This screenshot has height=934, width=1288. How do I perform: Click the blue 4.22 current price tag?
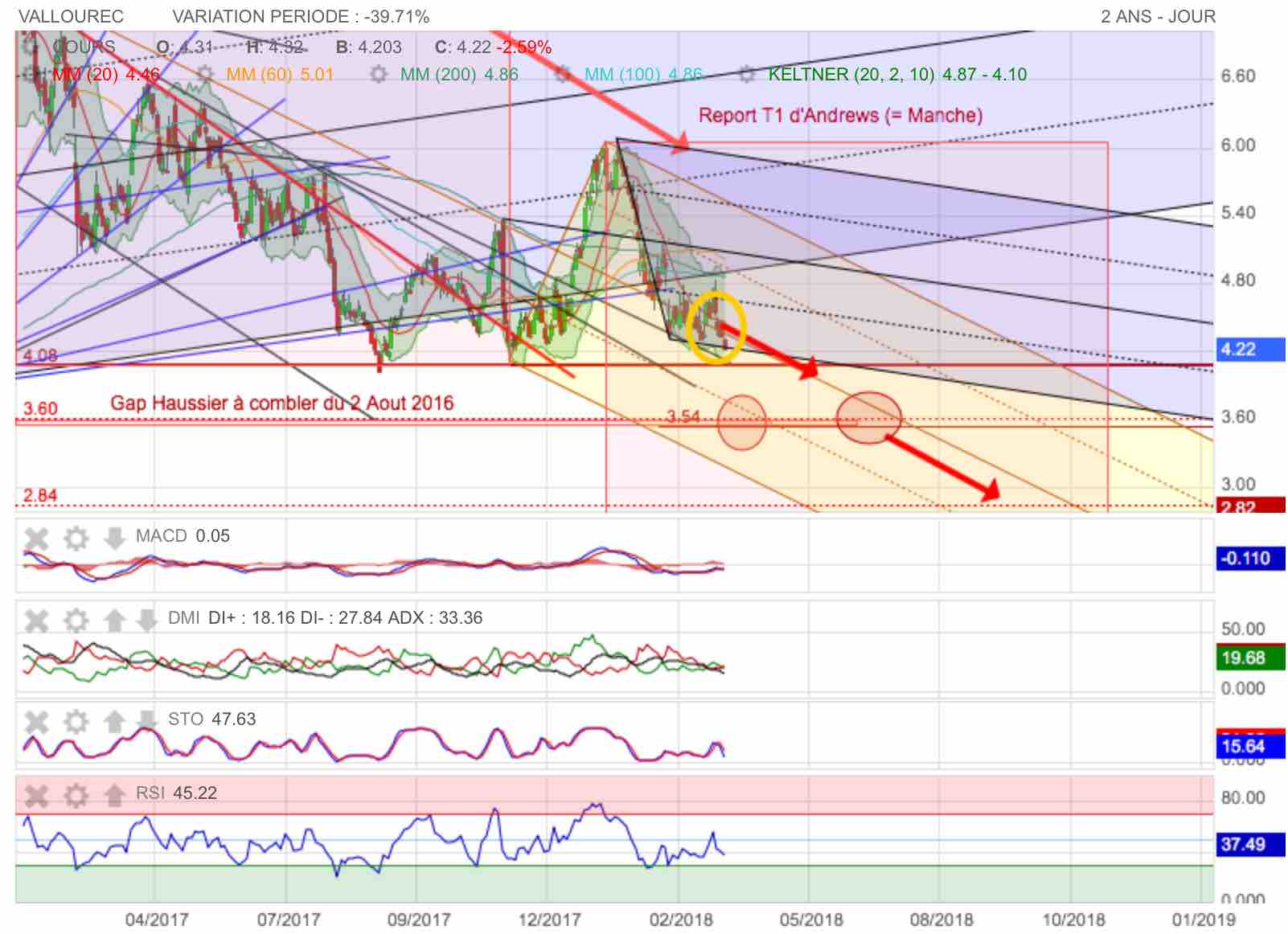coord(1250,350)
